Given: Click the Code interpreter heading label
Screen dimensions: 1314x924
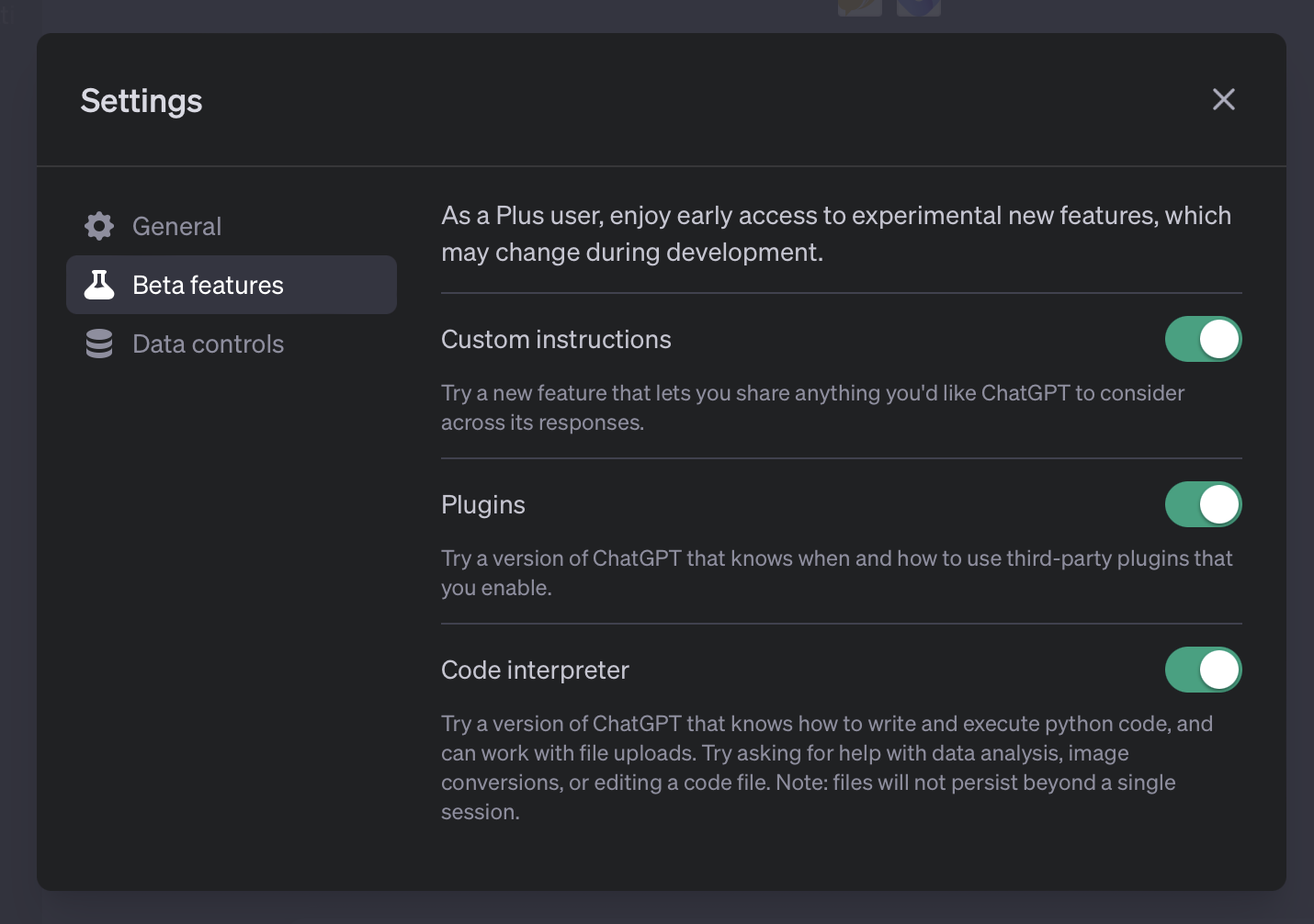Looking at the screenshot, I should [535, 670].
